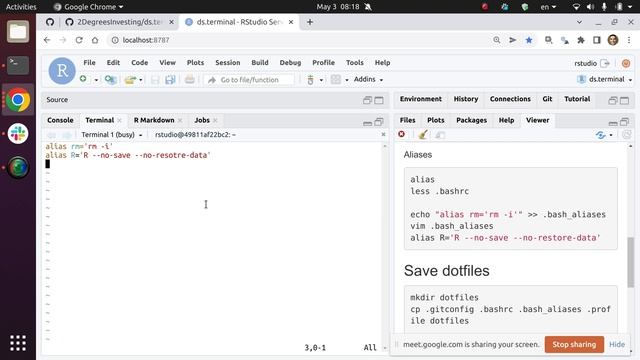Expand the recent files dropdown arrow
Image resolution: width=640 pixels, height=360 pixels.
pyautogui.click(x=141, y=80)
